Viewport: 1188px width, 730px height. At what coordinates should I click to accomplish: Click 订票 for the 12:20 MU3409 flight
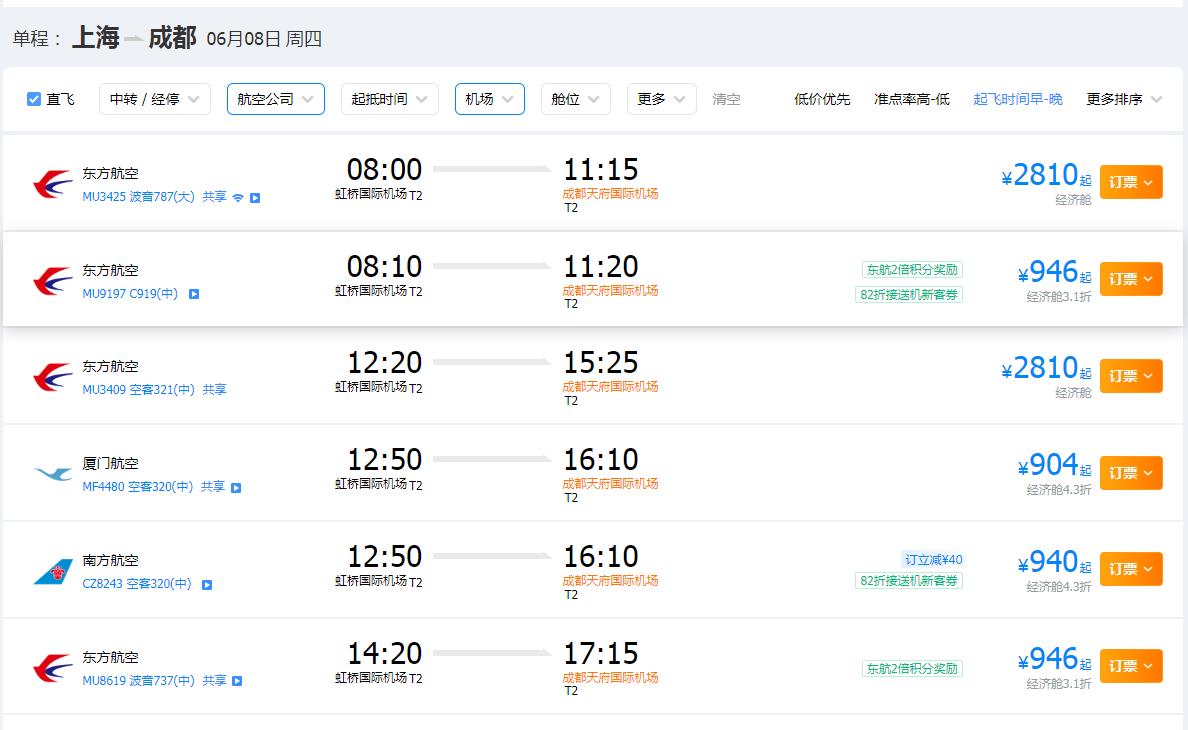[x=1131, y=376]
